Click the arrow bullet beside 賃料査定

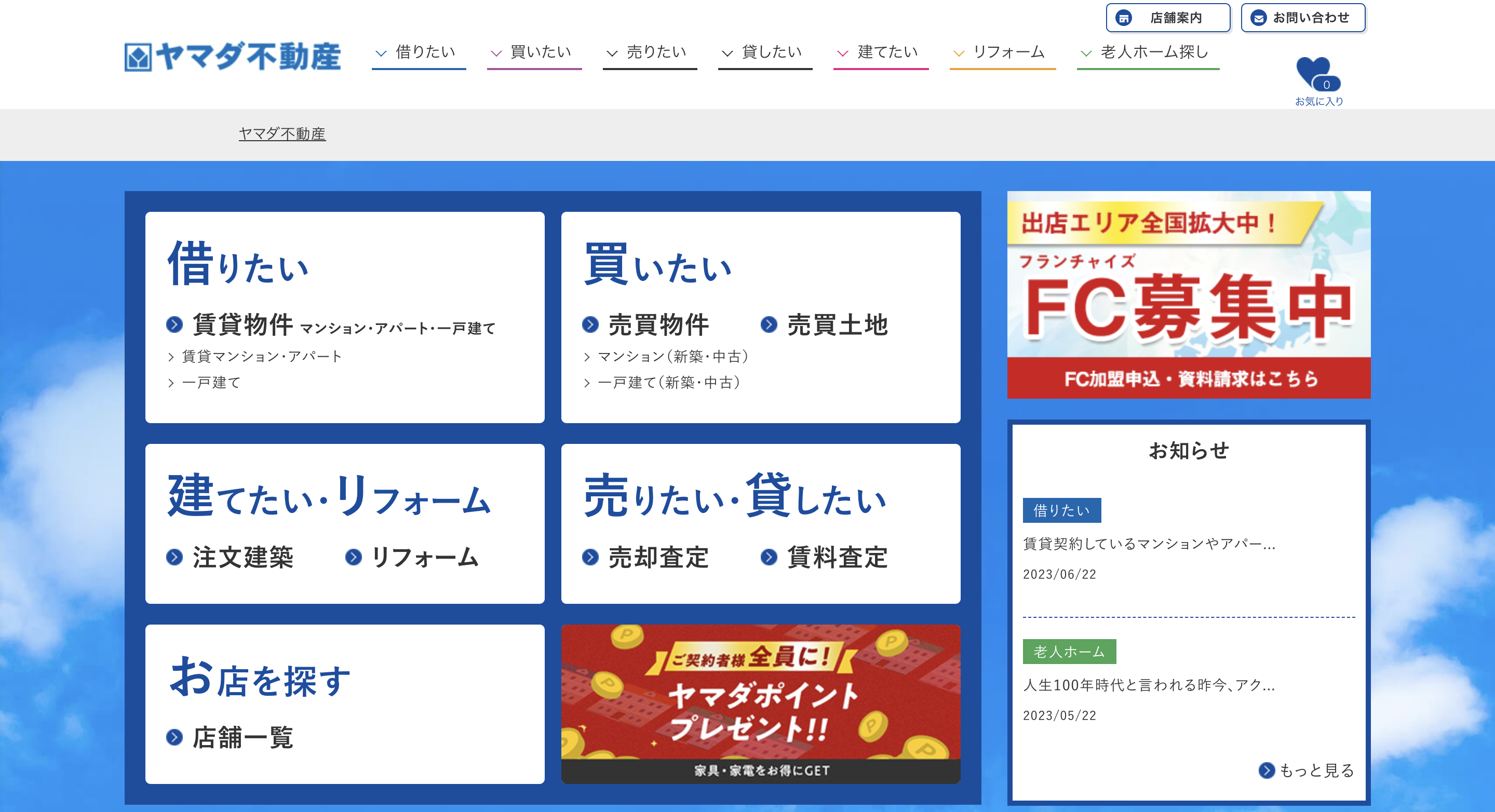769,557
